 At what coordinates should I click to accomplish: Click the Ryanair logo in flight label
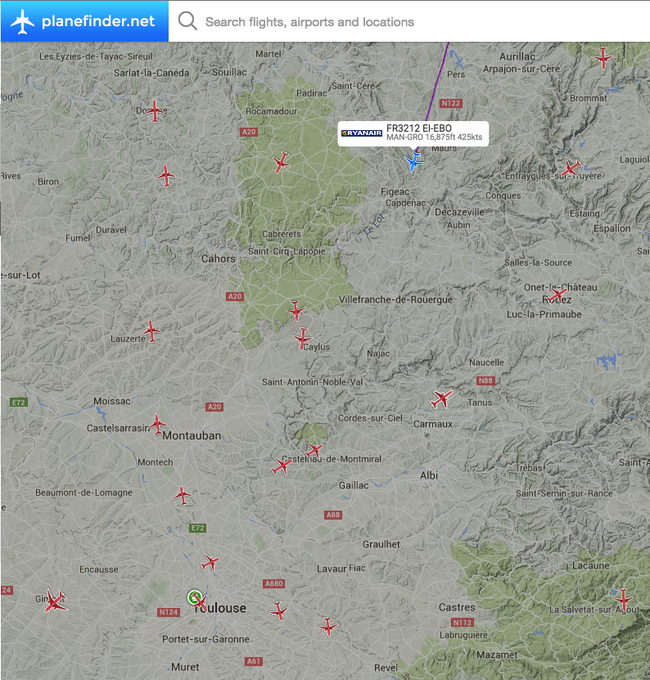pyautogui.click(x=362, y=133)
